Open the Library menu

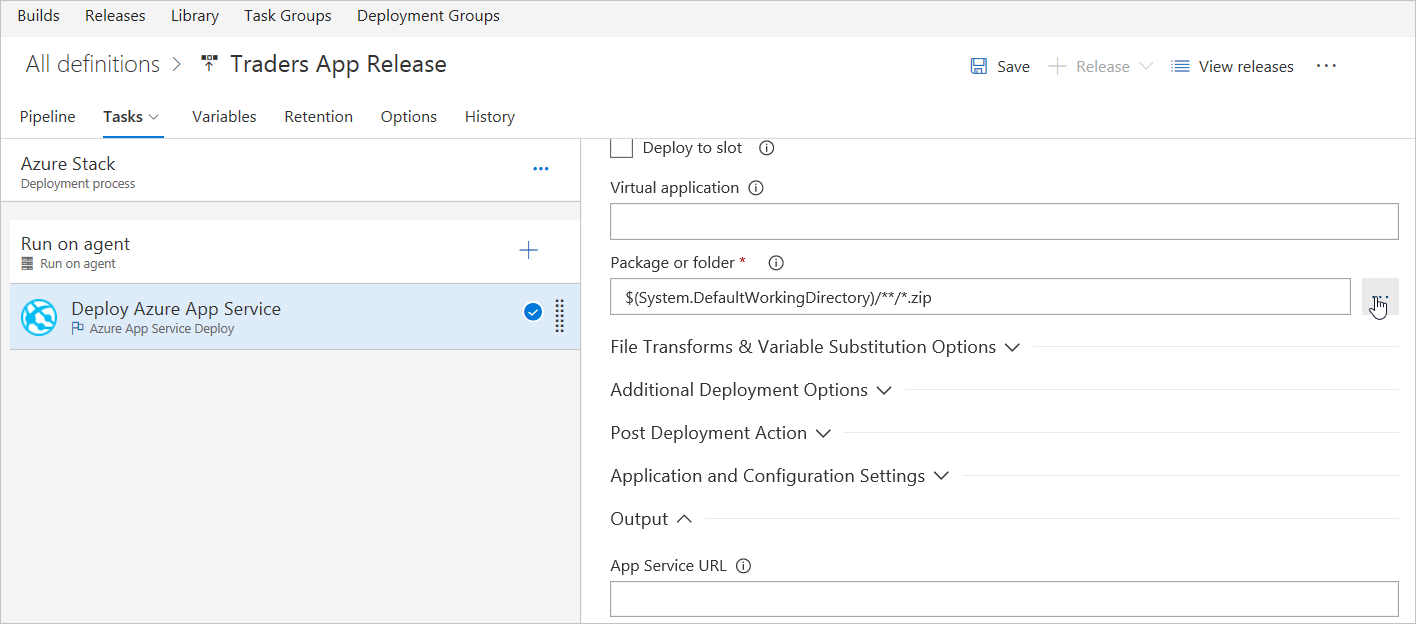[195, 16]
